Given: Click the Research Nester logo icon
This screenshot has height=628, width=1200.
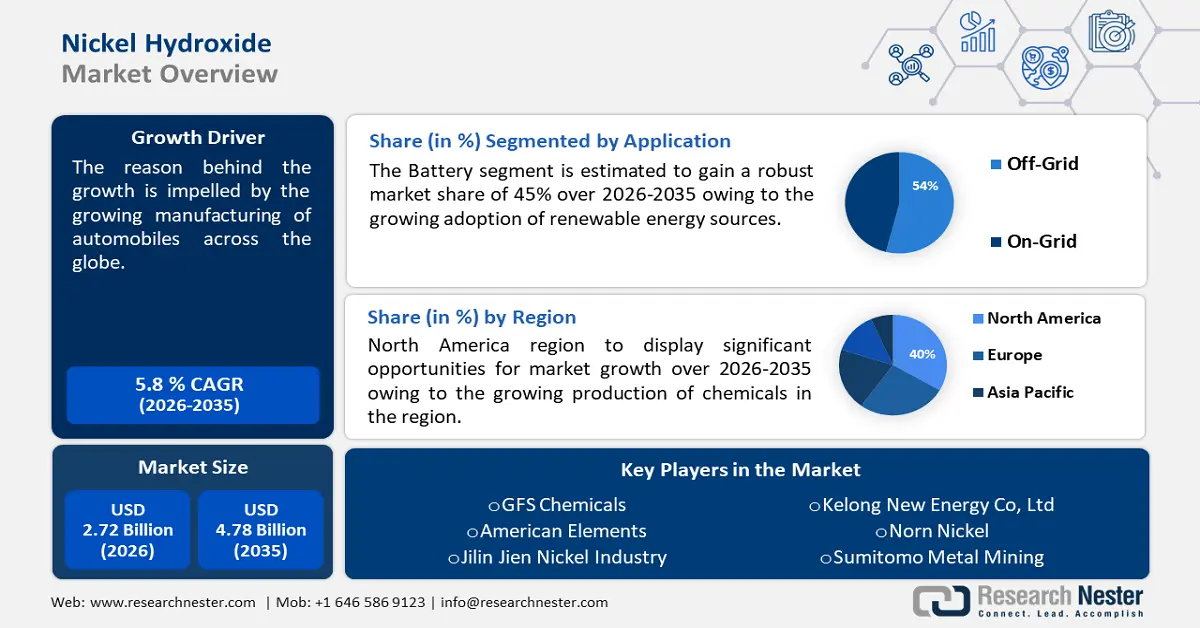Looking at the screenshot, I should tap(940, 600).
